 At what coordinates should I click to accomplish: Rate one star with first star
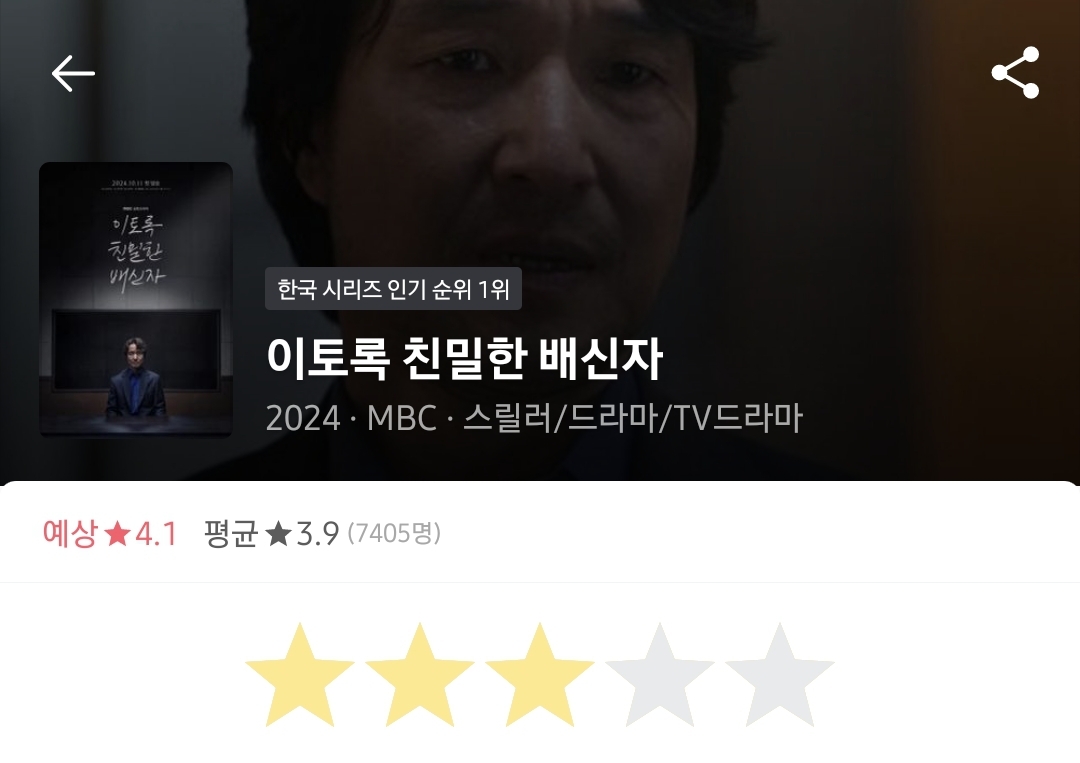300,675
